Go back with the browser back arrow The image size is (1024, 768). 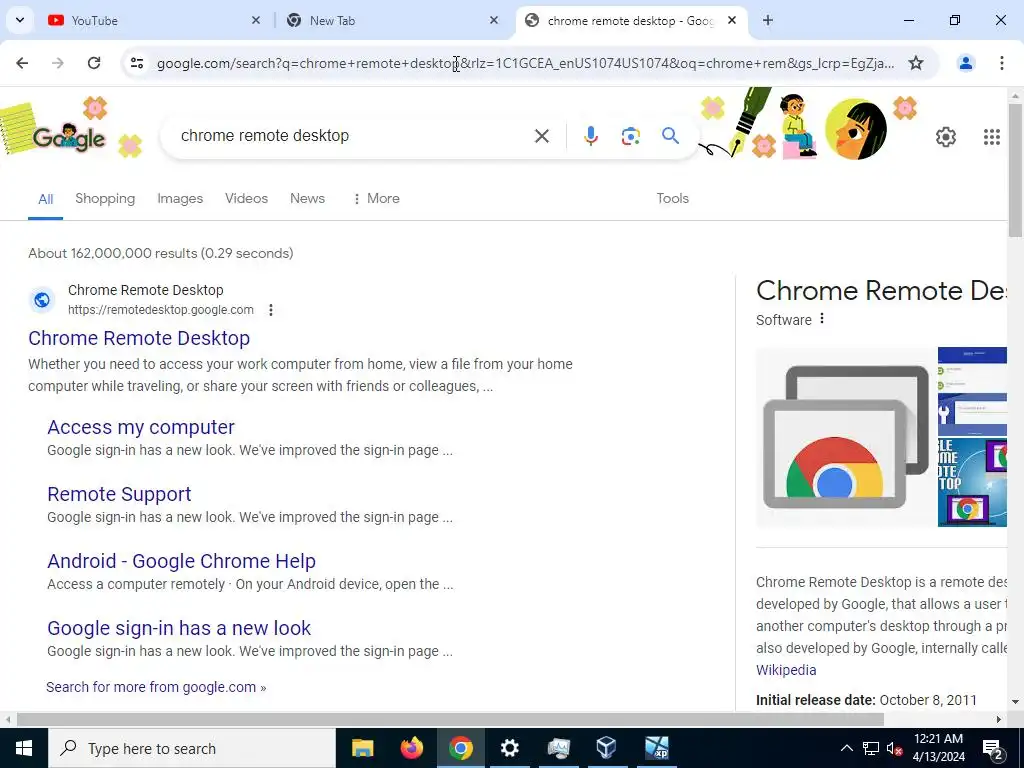pos(22,63)
